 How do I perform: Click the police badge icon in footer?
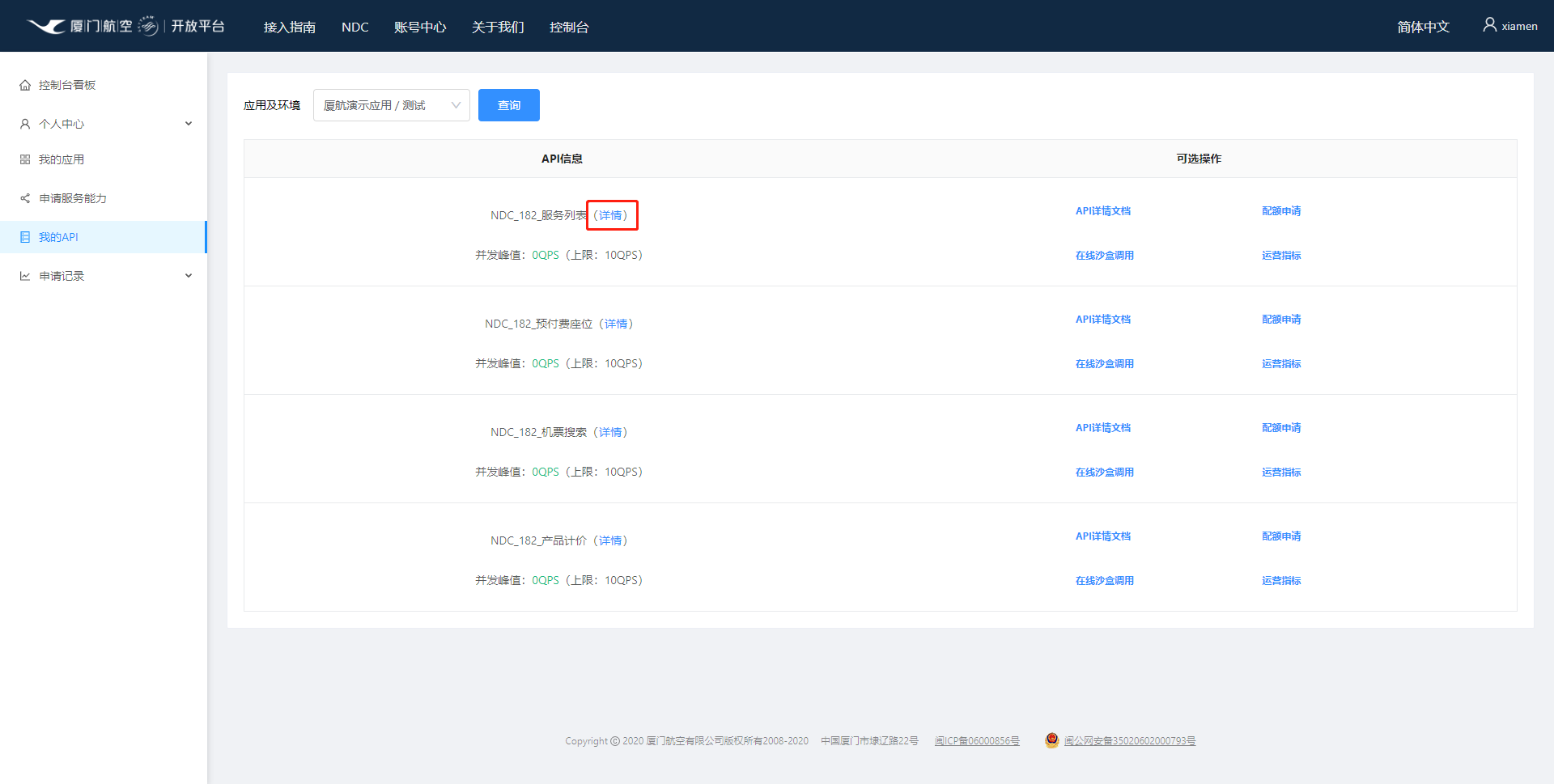pyautogui.click(x=1051, y=740)
